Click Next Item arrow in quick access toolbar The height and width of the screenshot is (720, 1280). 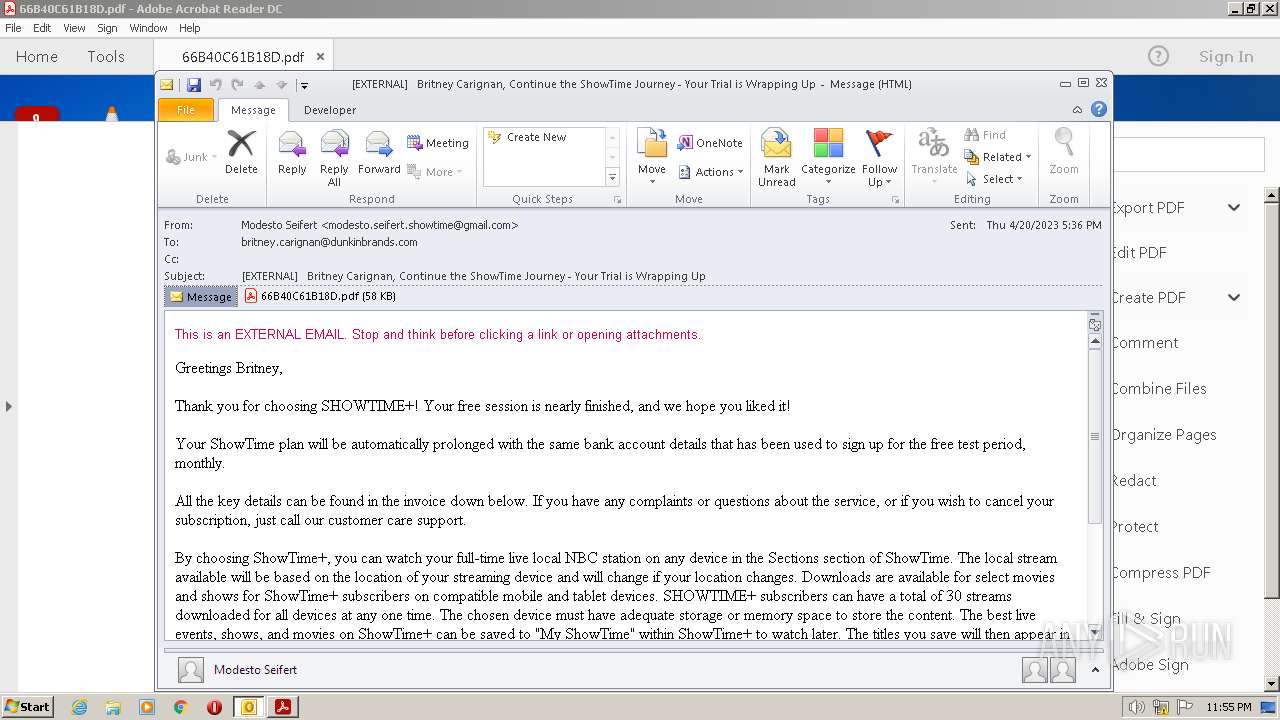pyautogui.click(x=281, y=85)
